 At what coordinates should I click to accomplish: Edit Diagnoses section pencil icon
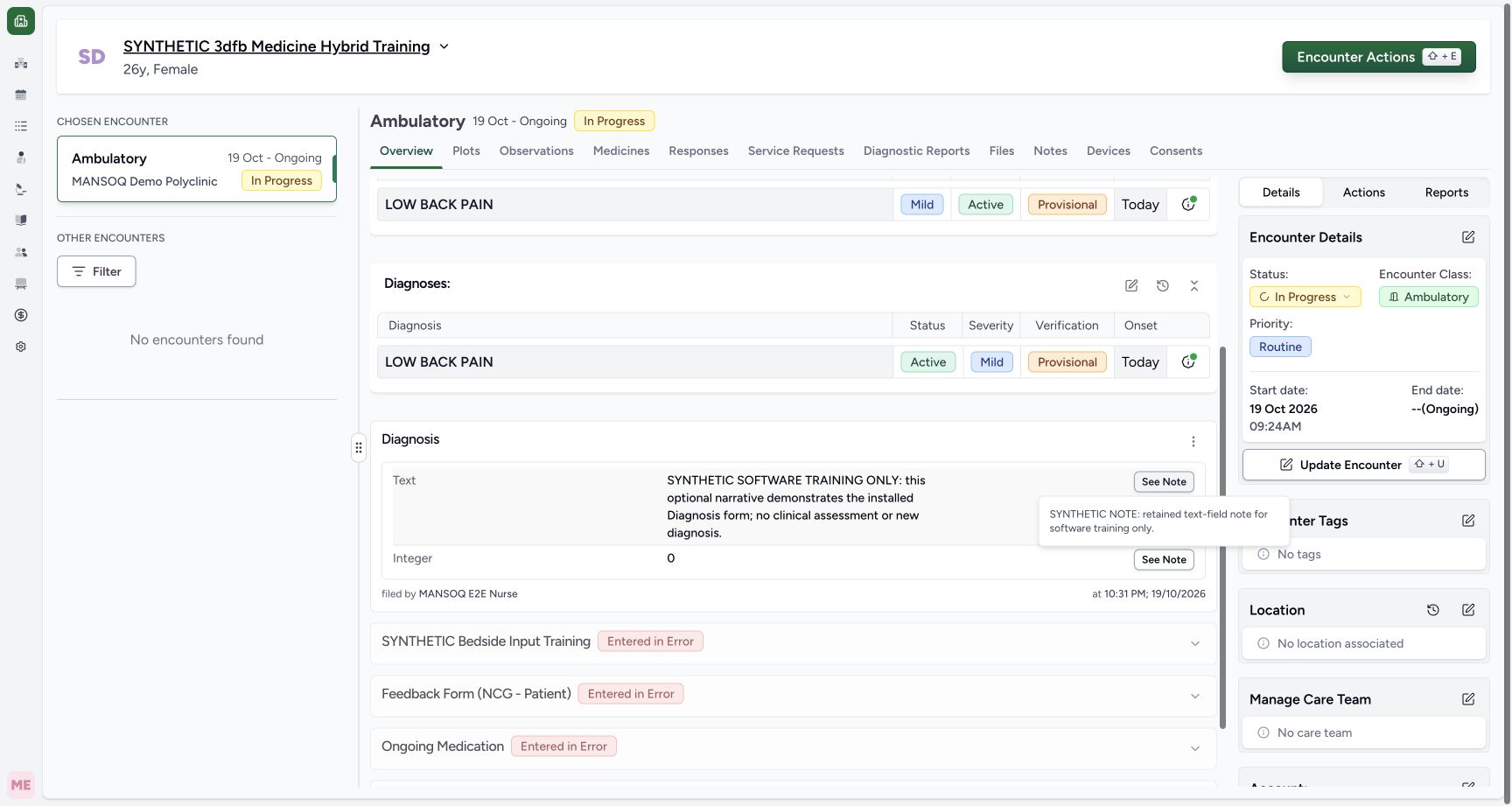1131,285
